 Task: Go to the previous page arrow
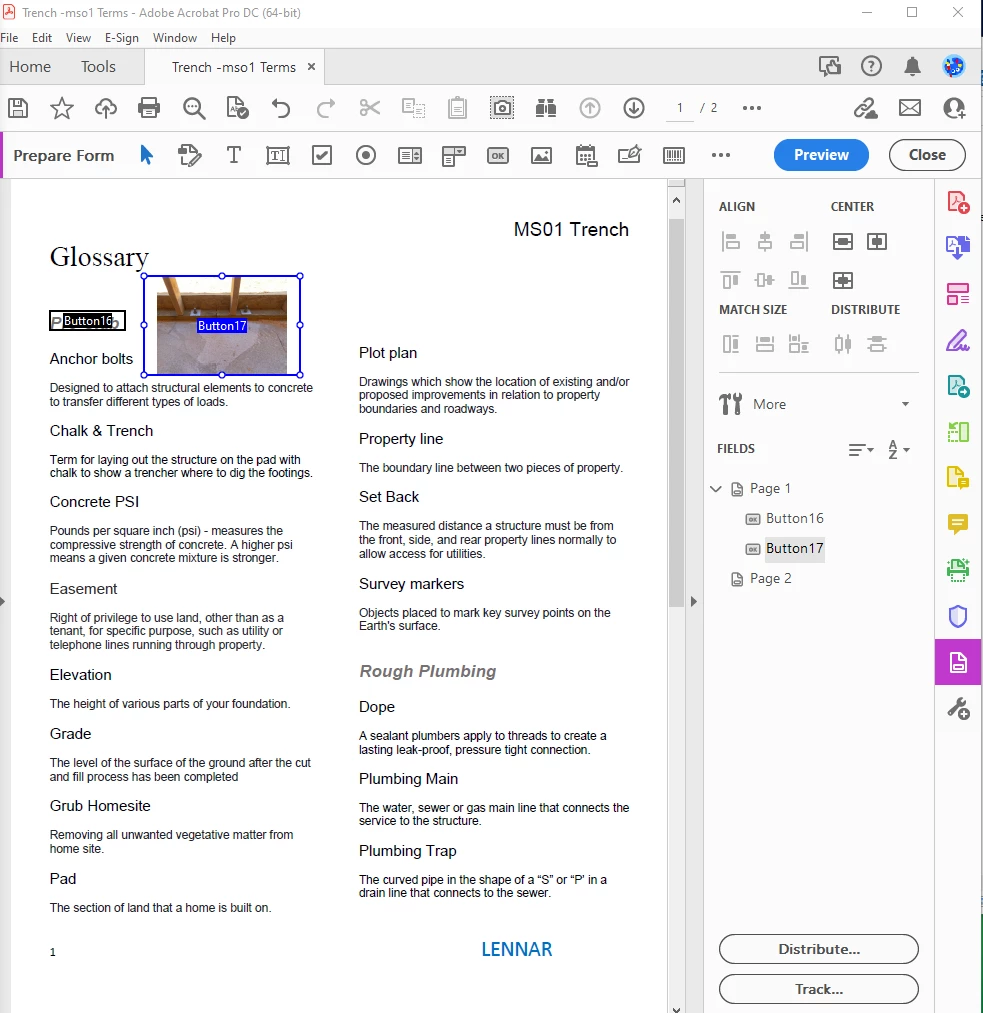pyautogui.click(x=590, y=108)
